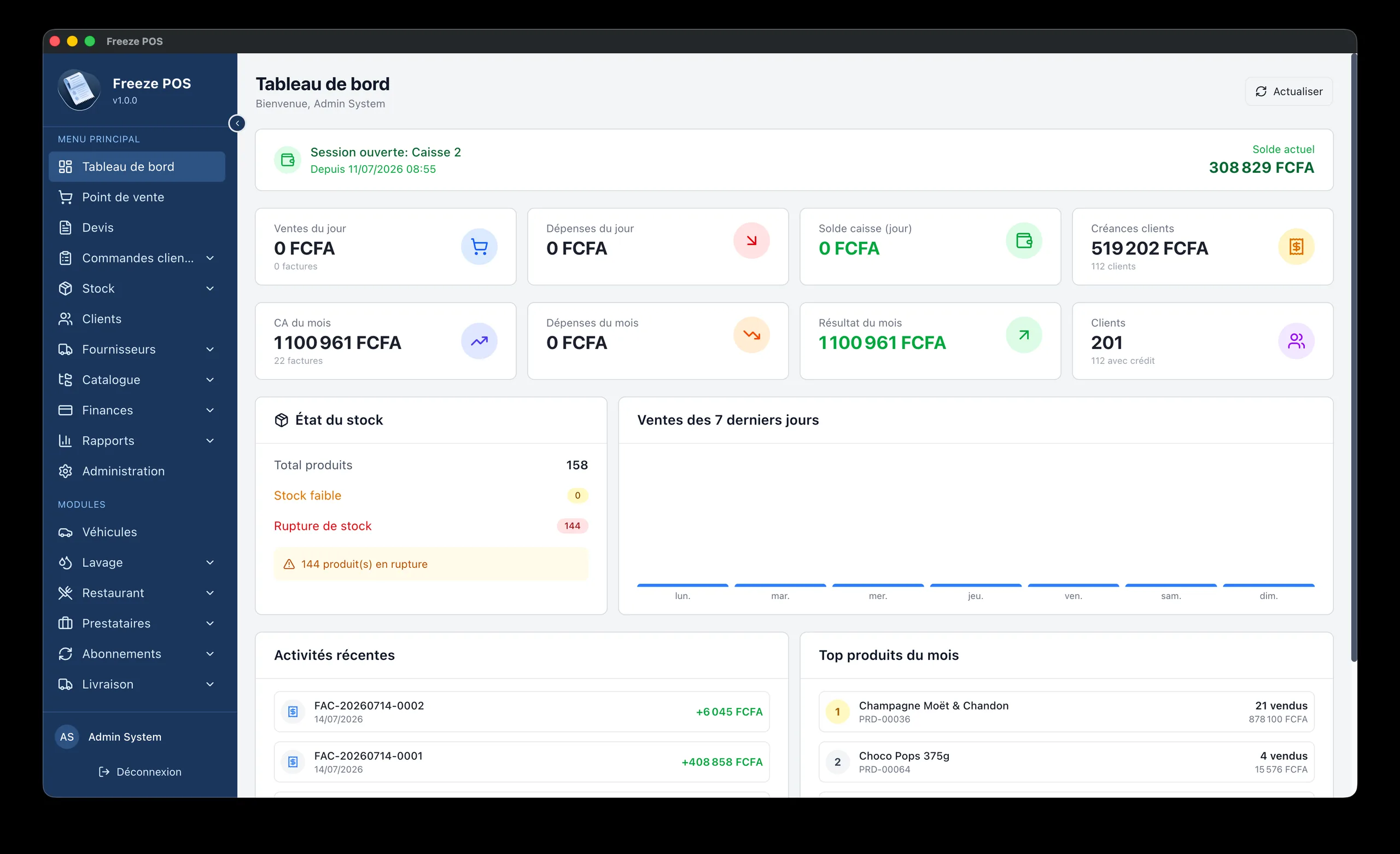Click the Fournisseurs truck icon
Screen dimensions: 1400x854
click(65, 349)
